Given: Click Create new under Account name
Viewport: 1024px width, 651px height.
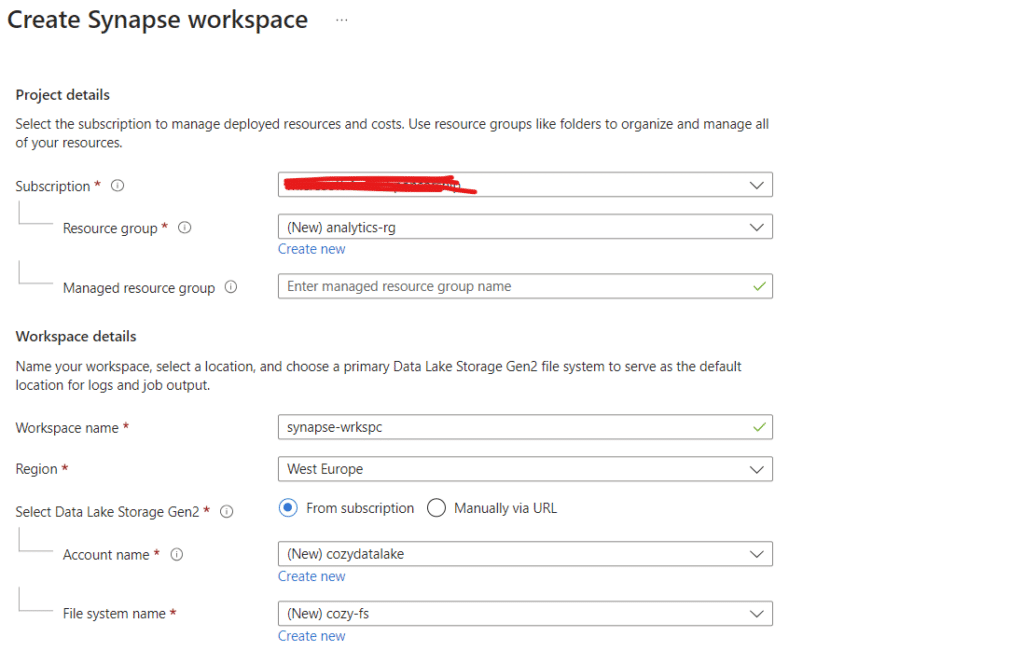Looking at the screenshot, I should coord(311,576).
